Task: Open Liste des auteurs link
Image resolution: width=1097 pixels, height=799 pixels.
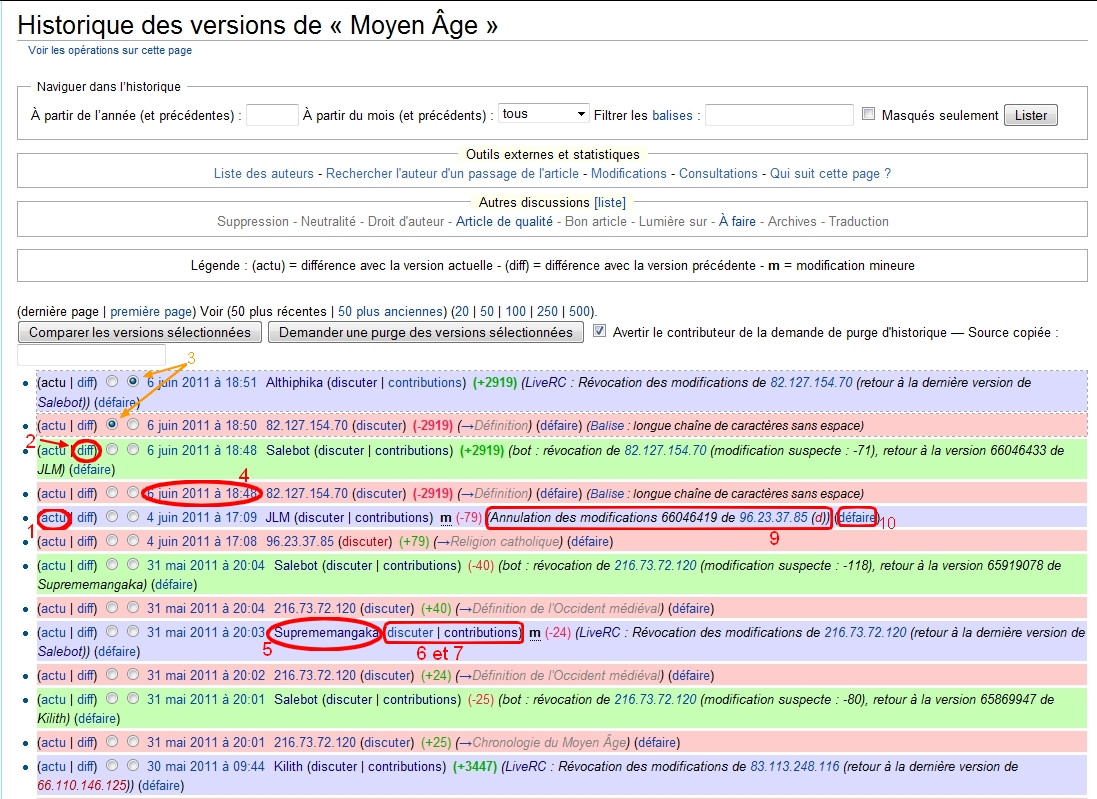Action: coord(264,174)
